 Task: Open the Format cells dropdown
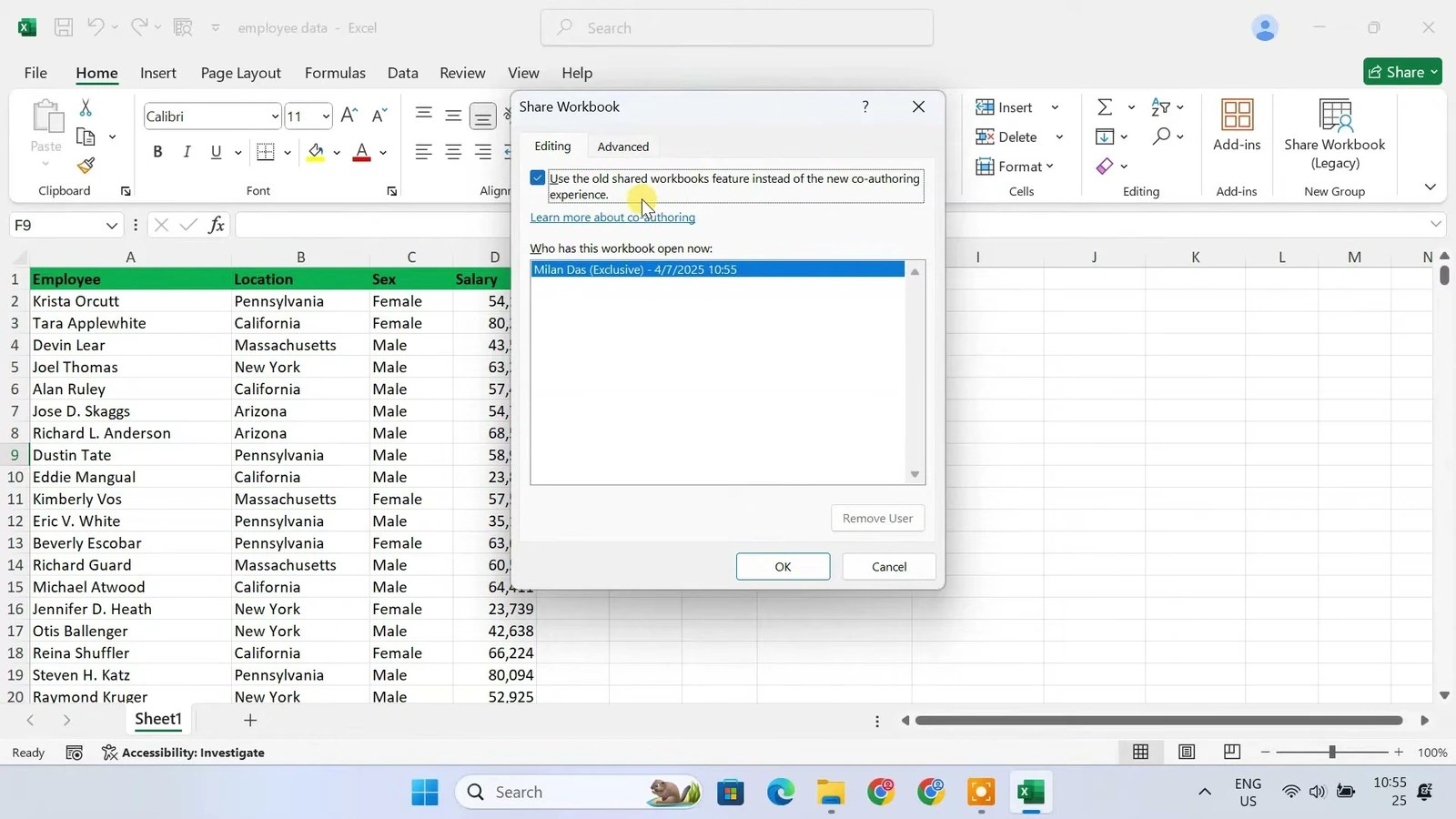point(1015,167)
